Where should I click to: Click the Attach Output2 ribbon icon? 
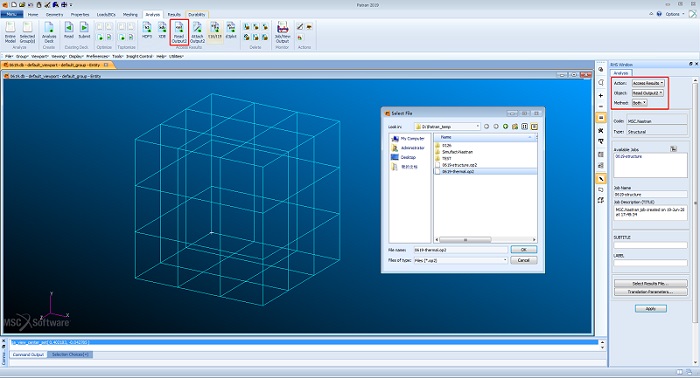tap(197, 32)
